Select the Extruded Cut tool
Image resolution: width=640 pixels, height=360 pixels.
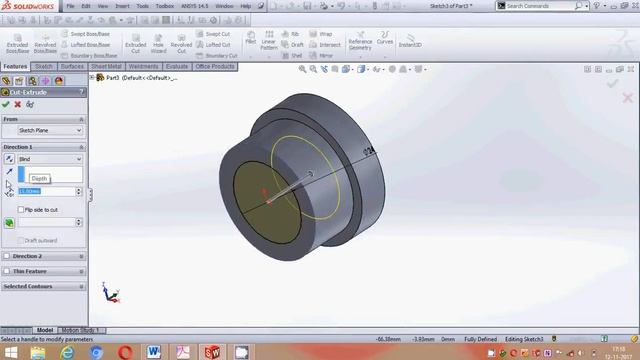pyautogui.click(x=136, y=44)
